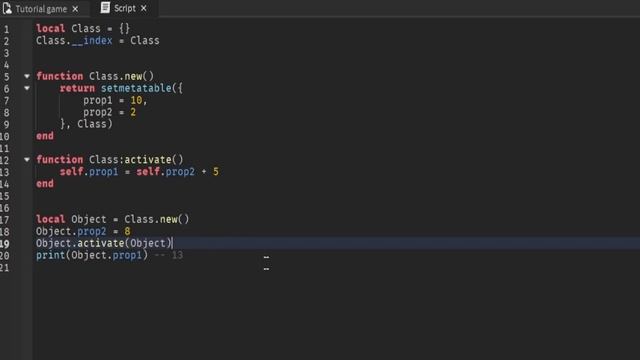The height and width of the screenshot is (360, 640).
Task: Click 'Object.activate(Object)' line
Action: [104, 243]
